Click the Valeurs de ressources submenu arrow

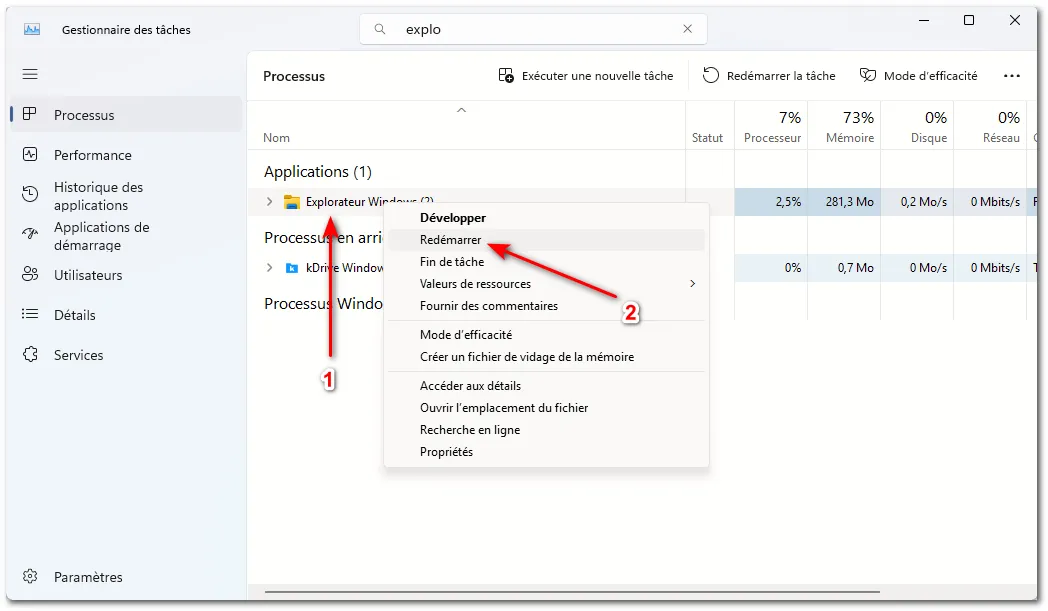tap(692, 283)
